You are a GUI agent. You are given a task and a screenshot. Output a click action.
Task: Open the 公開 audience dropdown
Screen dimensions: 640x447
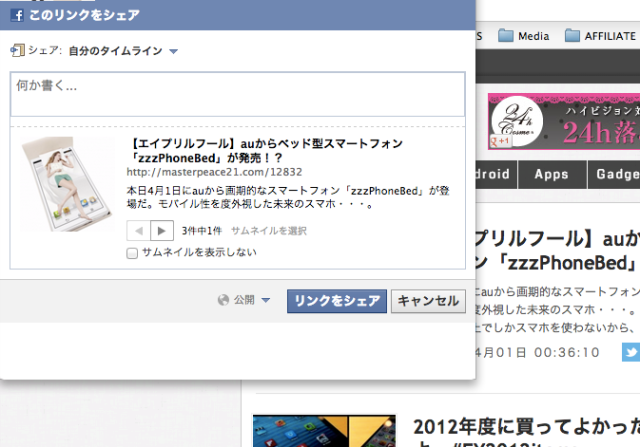tap(251, 300)
